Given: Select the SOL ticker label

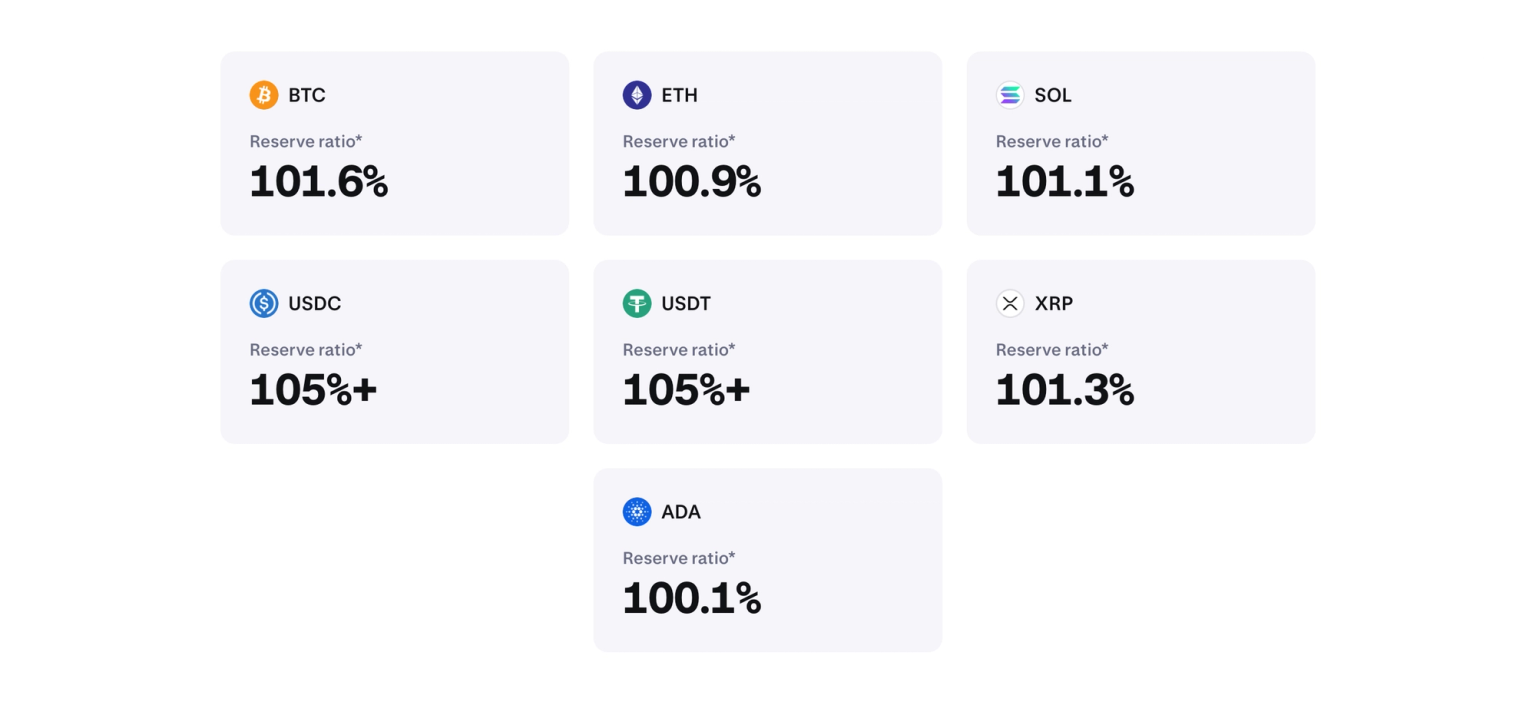Looking at the screenshot, I should (1053, 95).
